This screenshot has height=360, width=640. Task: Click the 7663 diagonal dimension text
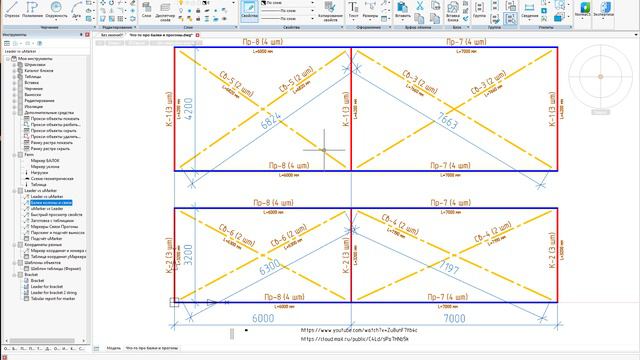point(447,120)
